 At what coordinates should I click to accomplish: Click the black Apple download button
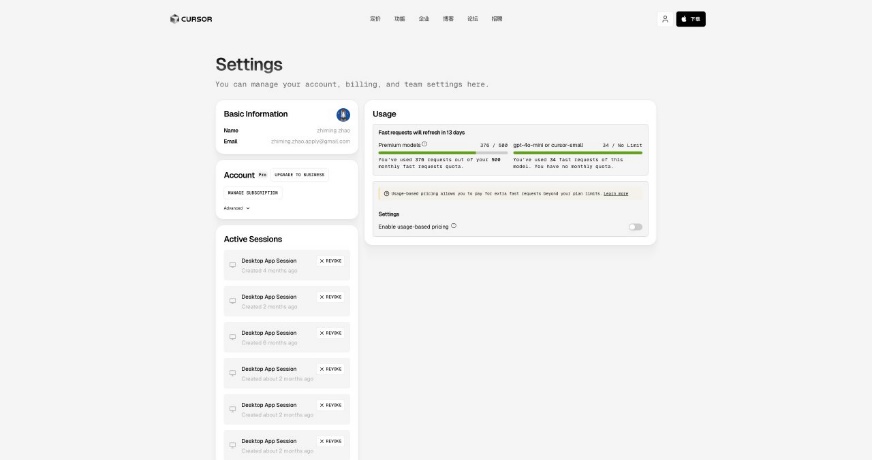[691, 19]
